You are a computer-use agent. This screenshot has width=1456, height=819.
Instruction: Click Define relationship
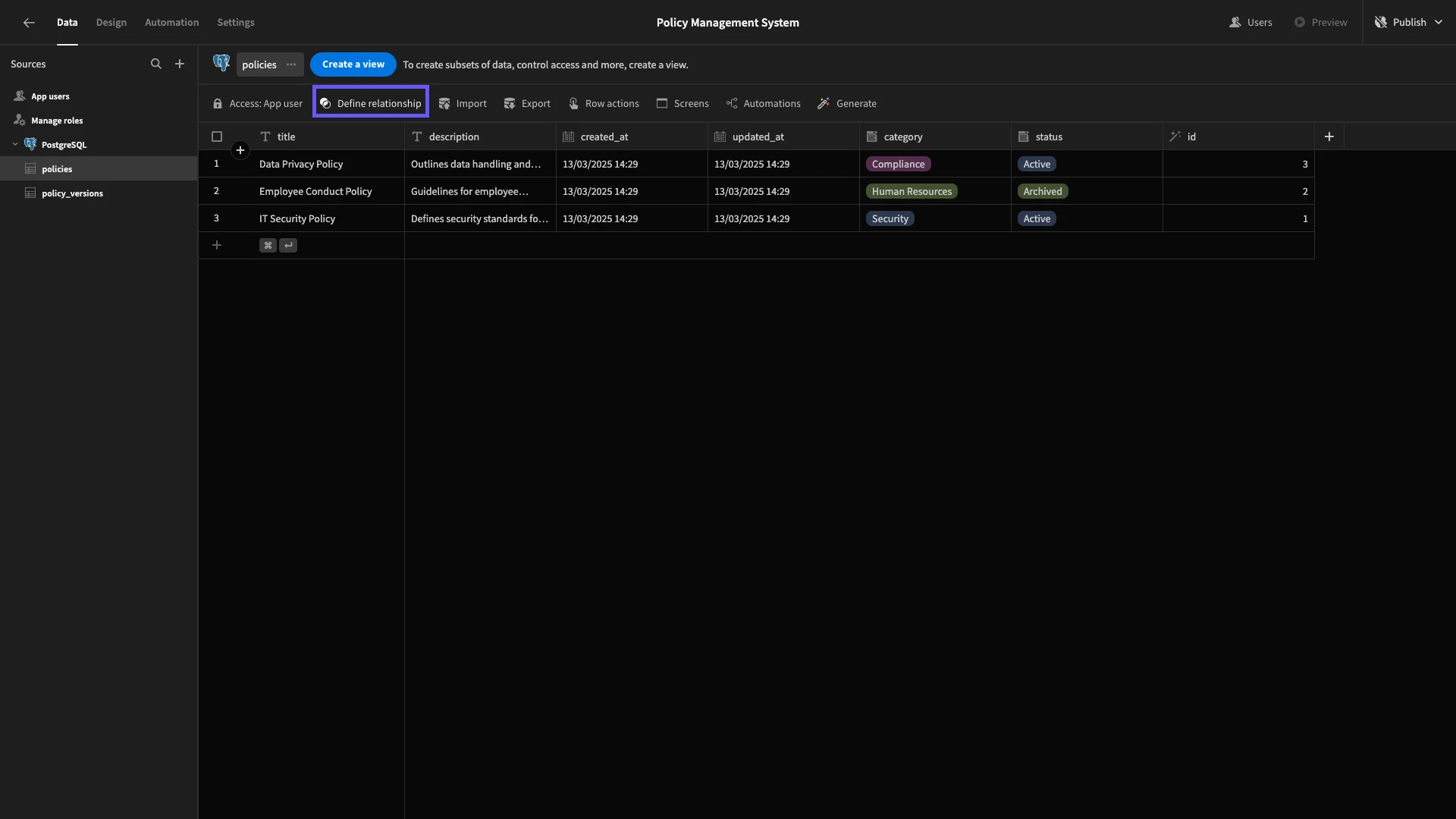pos(371,103)
